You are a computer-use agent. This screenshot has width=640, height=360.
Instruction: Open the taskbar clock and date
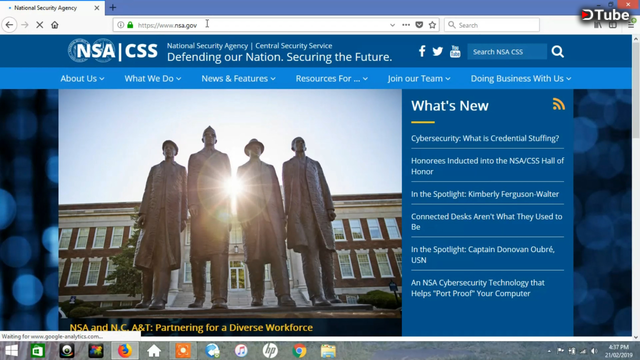point(619,351)
